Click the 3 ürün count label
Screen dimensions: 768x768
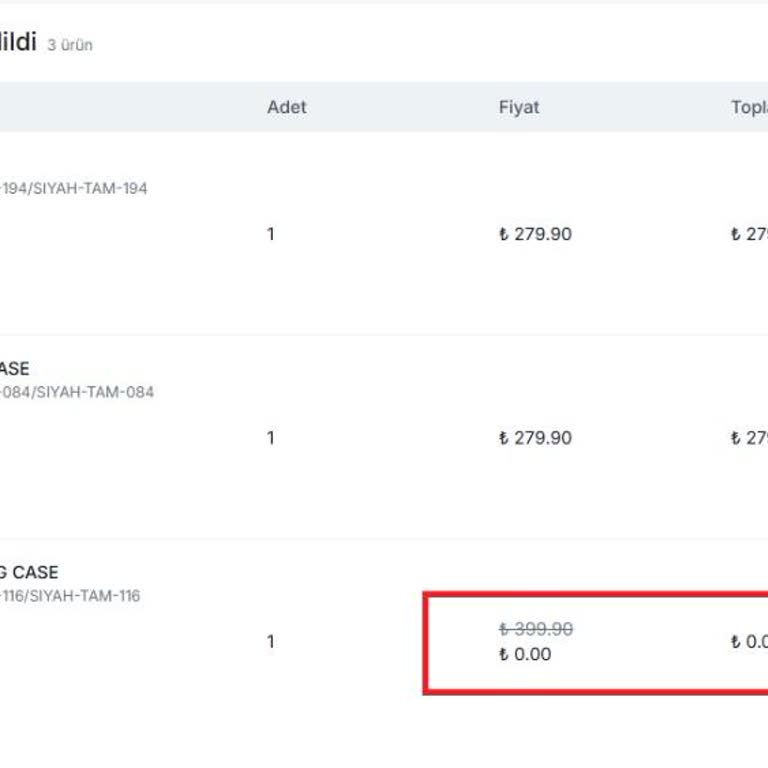(x=70, y=45)
